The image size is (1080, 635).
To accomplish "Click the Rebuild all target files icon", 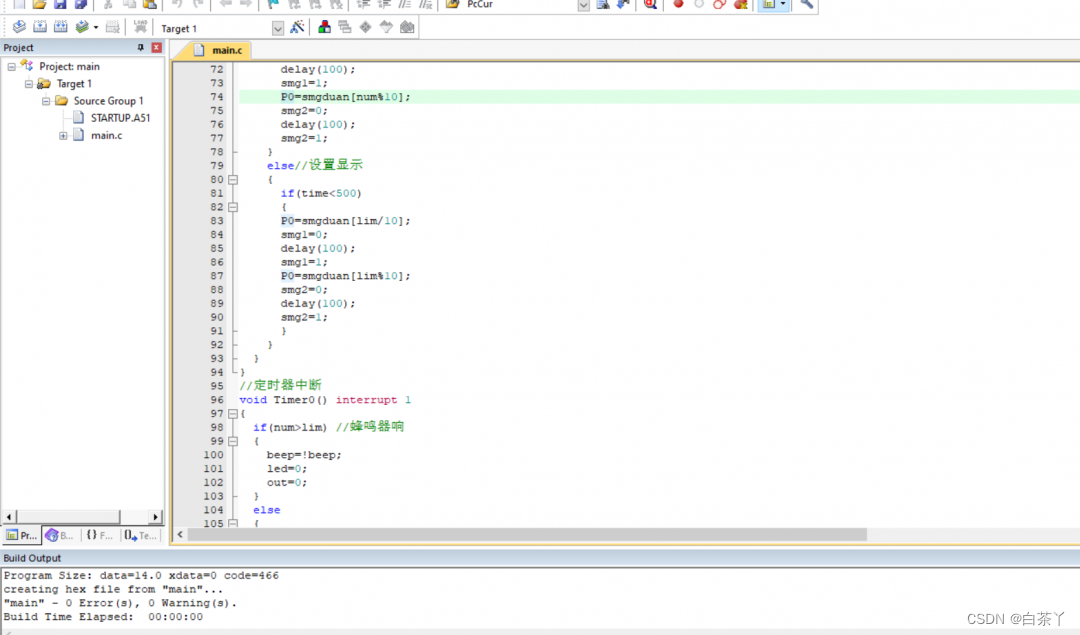I will [61, 28].
